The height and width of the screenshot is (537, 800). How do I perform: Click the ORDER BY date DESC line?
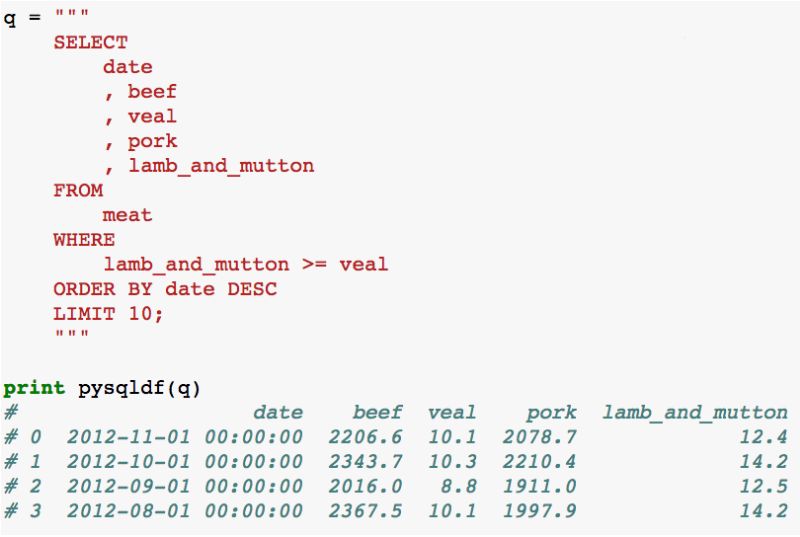coord(165,289)
